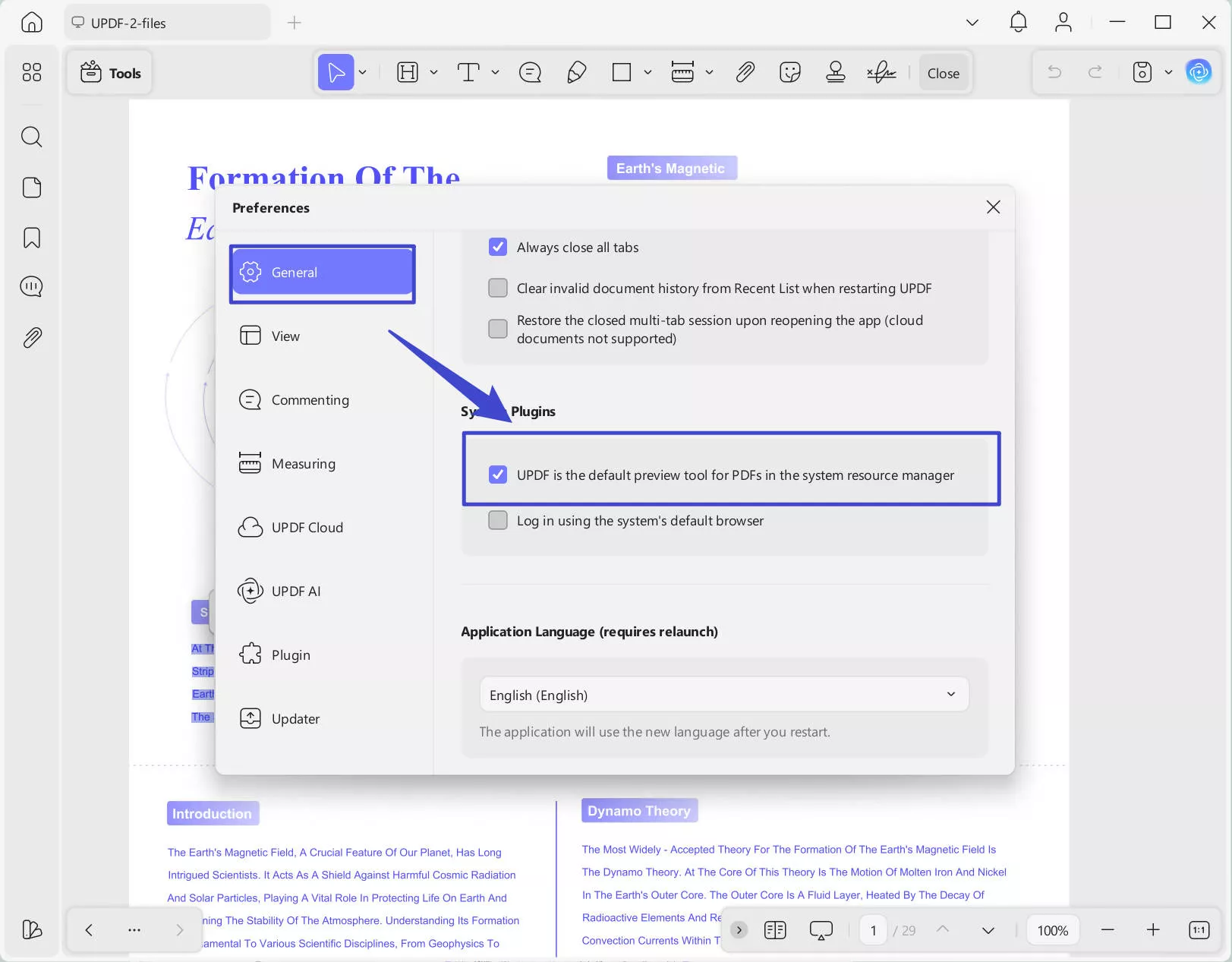The height and width of the screenshot is (962, 1232).
Task: Expand the measuring tool dropdown arrow
Action: pyautogui.click(x=709, y=73)
